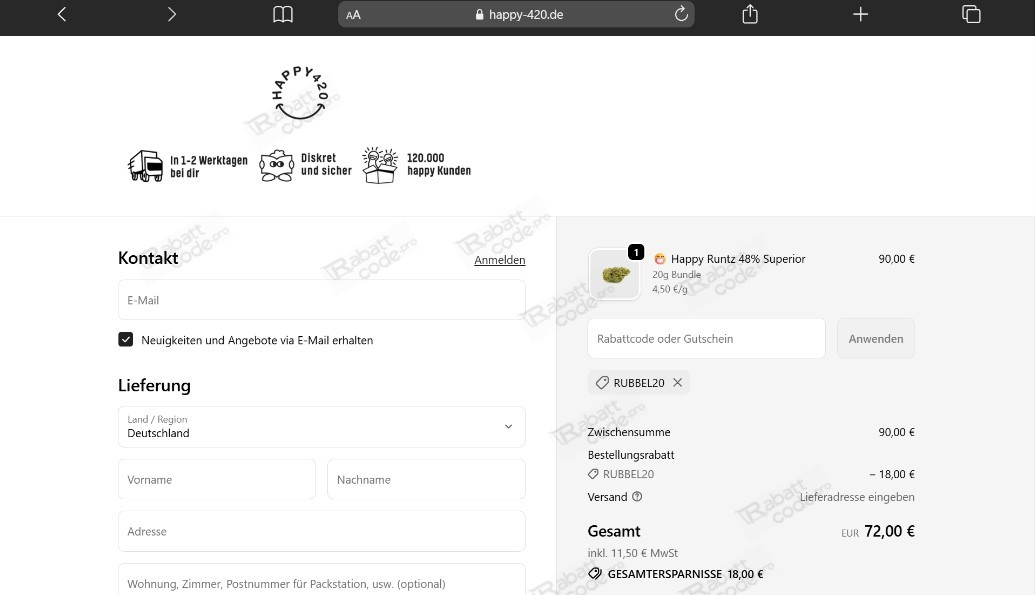Focus the Adresse field
The image size is (1035, 595).
click(x=321, y=531)
